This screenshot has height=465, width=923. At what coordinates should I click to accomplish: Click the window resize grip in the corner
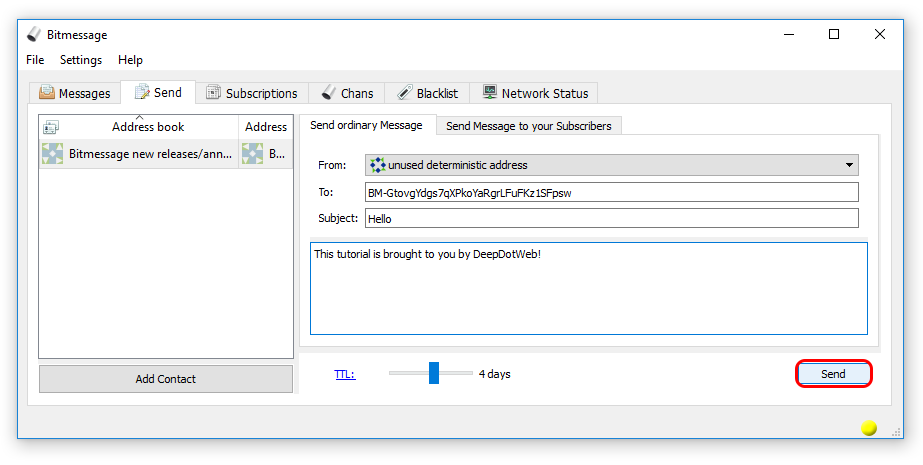click(897, 432)
